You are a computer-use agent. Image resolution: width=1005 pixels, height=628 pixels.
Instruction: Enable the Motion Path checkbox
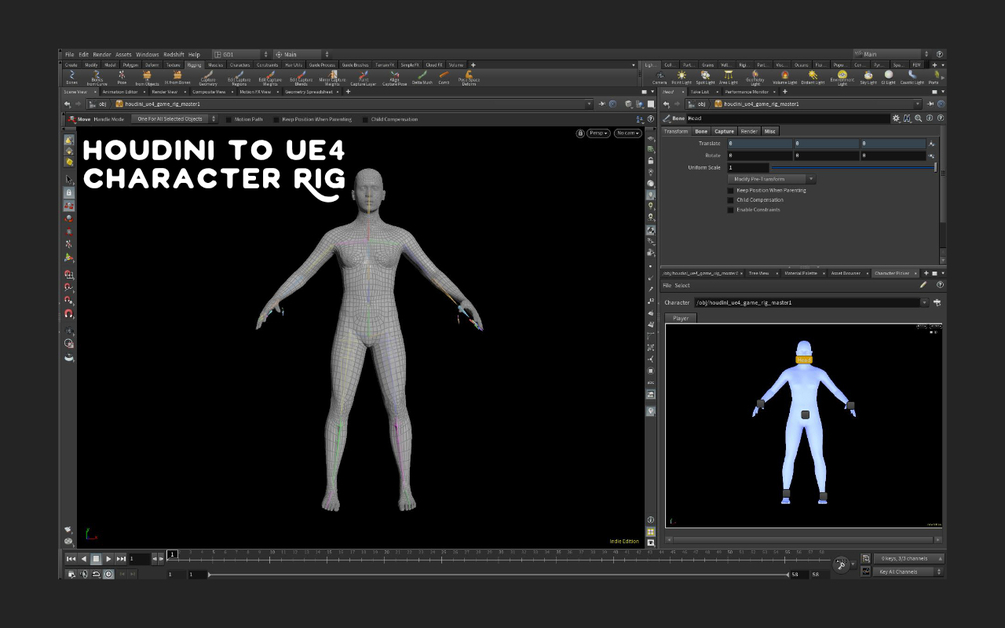click(x=229, y=119)
